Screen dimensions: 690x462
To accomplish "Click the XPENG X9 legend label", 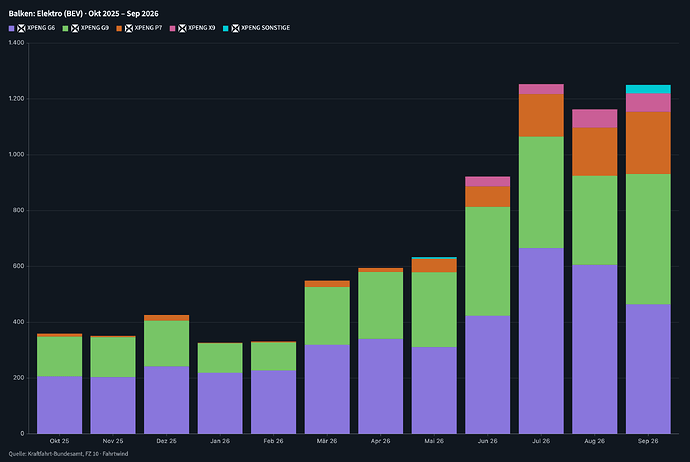I will tap(202, 28).
